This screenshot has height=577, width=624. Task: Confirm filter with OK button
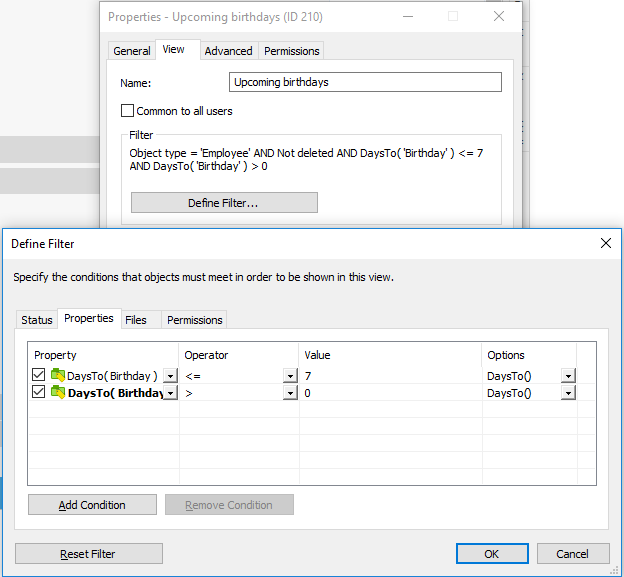click(492, 554)
